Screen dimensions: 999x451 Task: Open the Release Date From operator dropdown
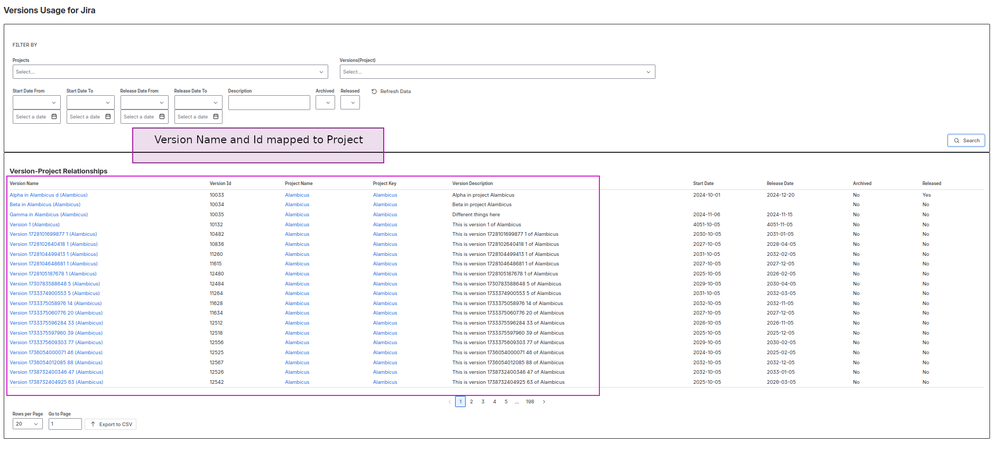[x=145, y=103]
